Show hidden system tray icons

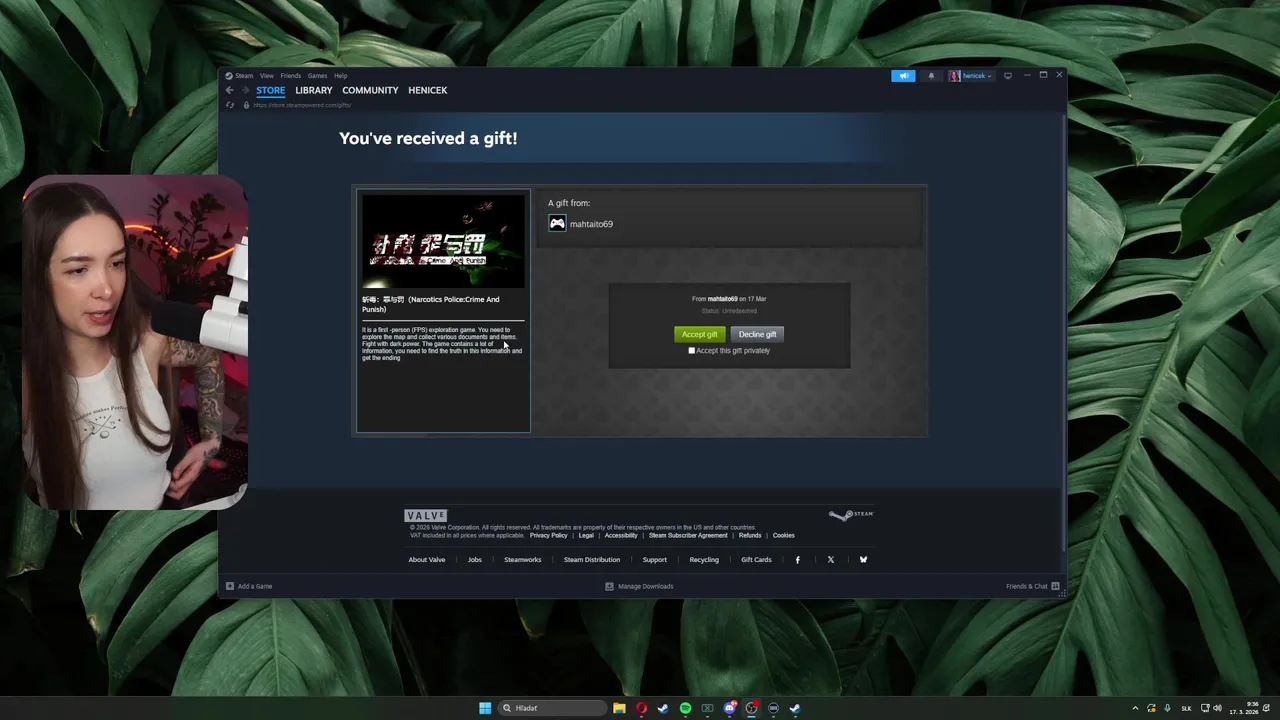pos(1135,708)
